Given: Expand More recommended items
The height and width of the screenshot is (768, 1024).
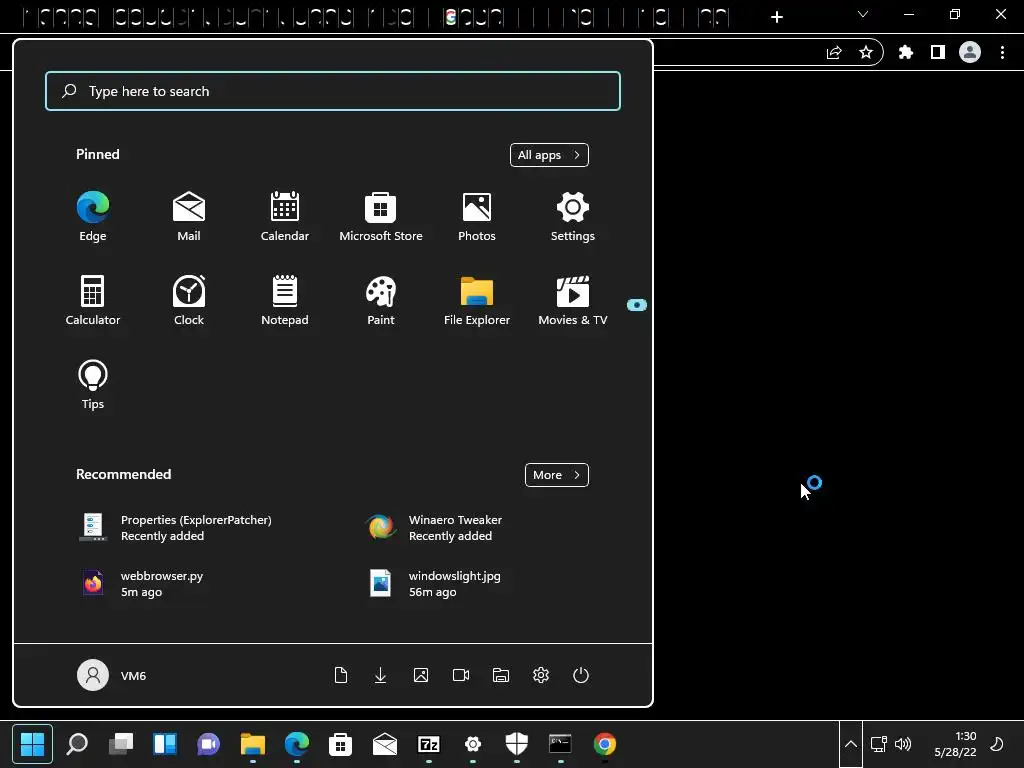Looking at the screenshot, I should (556, 475).
